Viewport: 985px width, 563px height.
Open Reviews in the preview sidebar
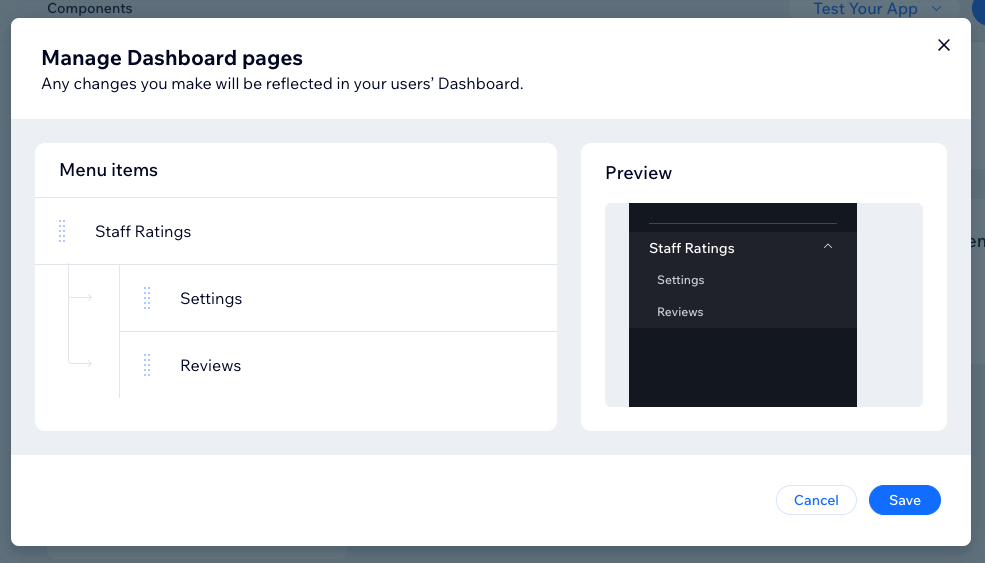[680, 312]
